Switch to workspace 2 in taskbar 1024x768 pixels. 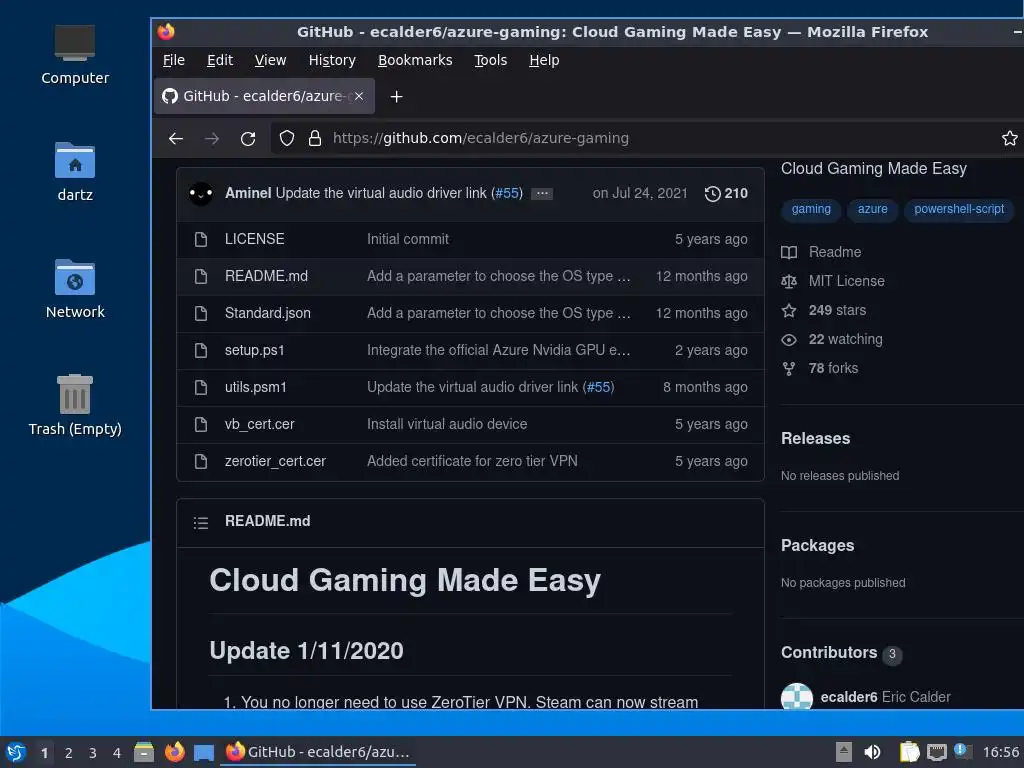point(69,753)
